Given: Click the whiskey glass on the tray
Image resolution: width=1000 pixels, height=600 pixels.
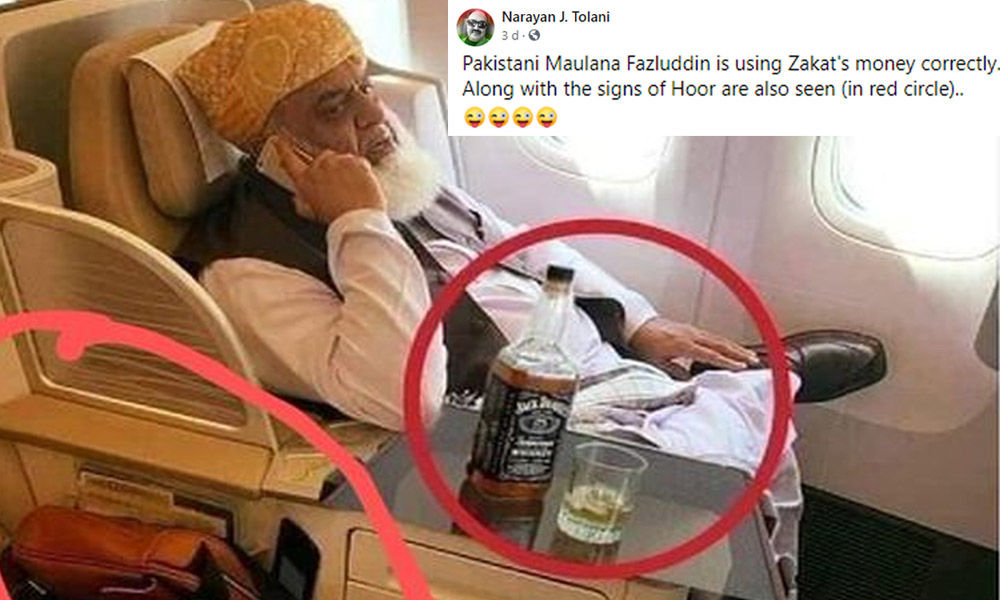Looking at the screenshot, I should click(600, 494).
